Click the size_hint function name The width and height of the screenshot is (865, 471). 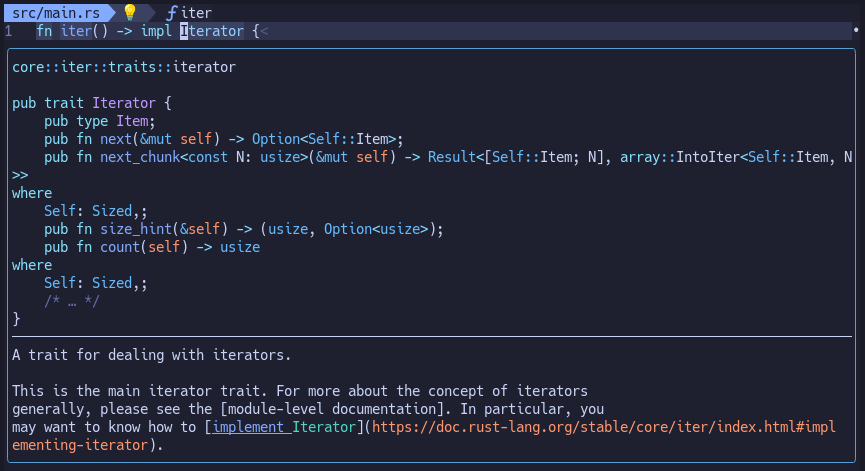[136, 229]
